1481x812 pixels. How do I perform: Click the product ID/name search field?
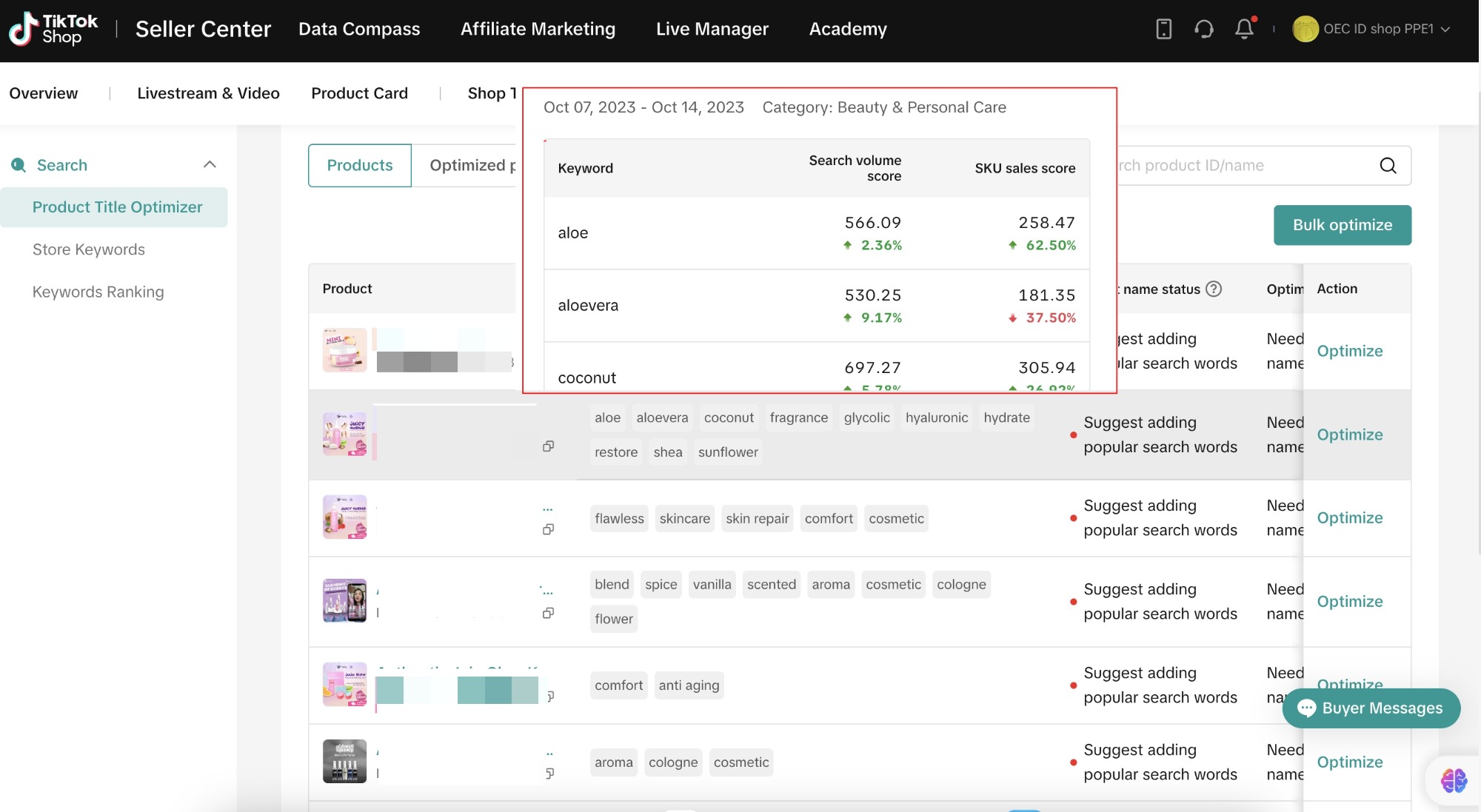(x=1244, y=165)
